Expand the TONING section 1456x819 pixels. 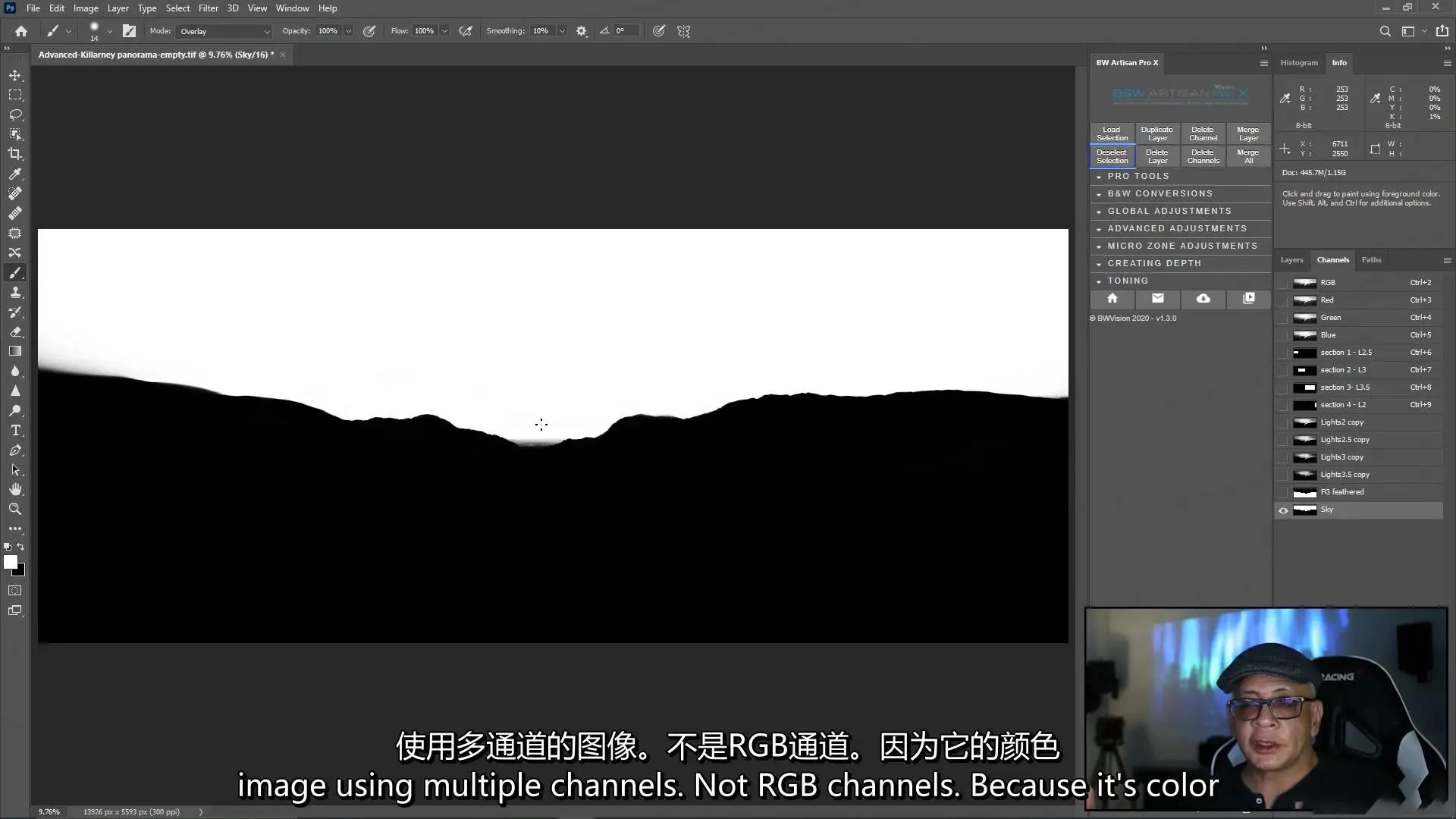(x=1180, y=281)
